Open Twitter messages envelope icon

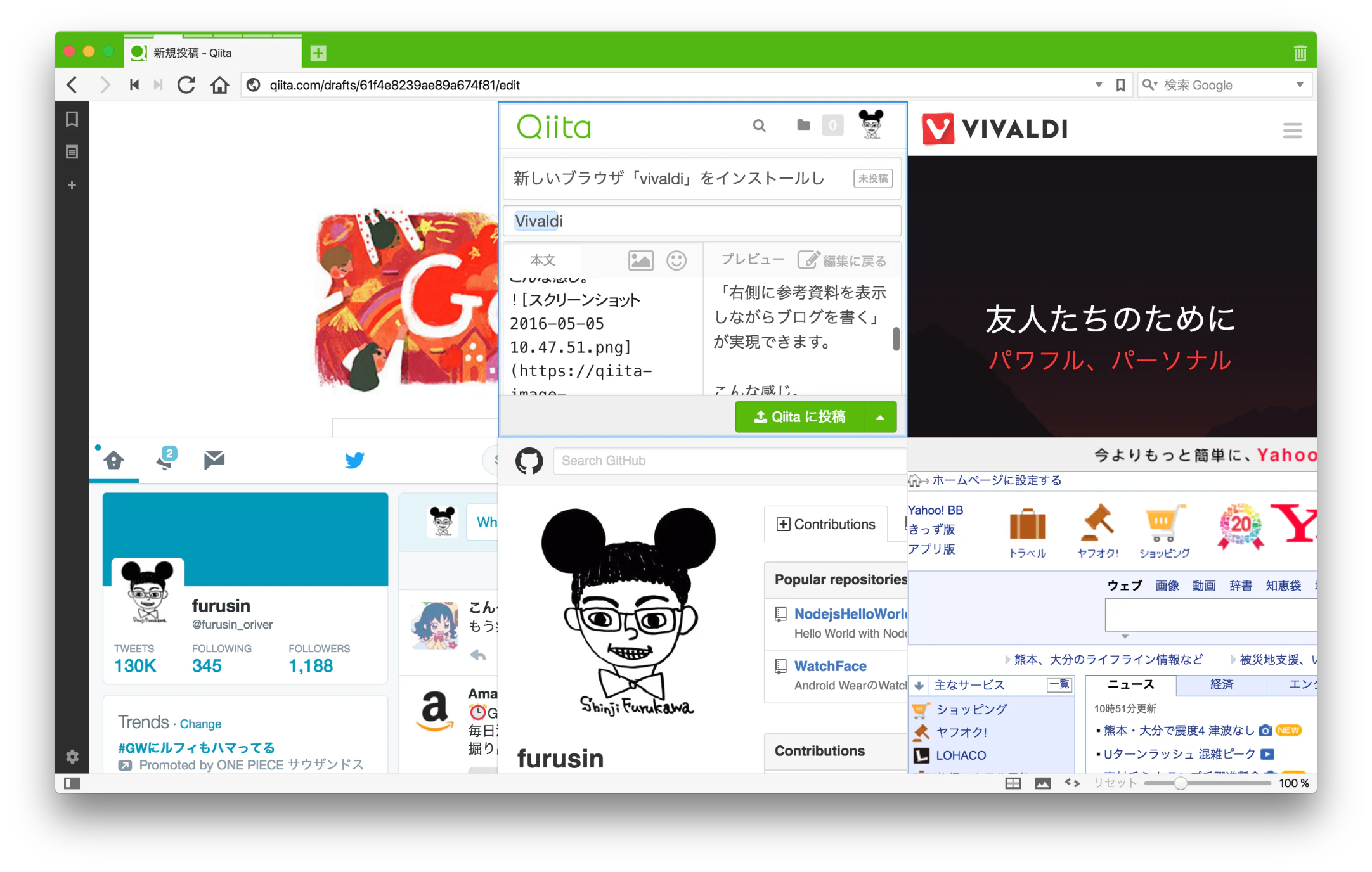click(214, 460)
